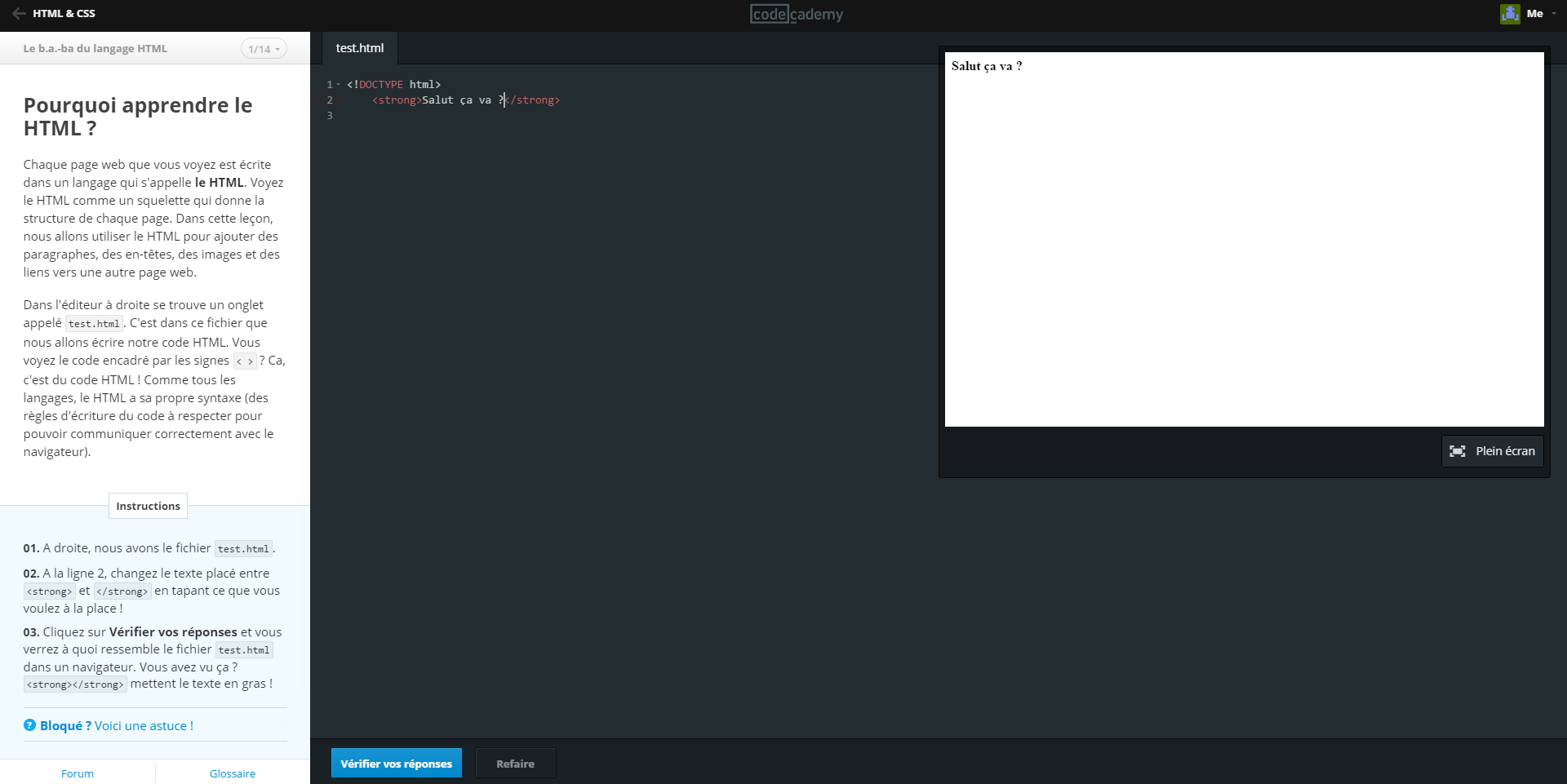The width and height of the screenshot is (1567, 784).
Task: Select the Instructions tab label
Action: [x=148, y=506]
